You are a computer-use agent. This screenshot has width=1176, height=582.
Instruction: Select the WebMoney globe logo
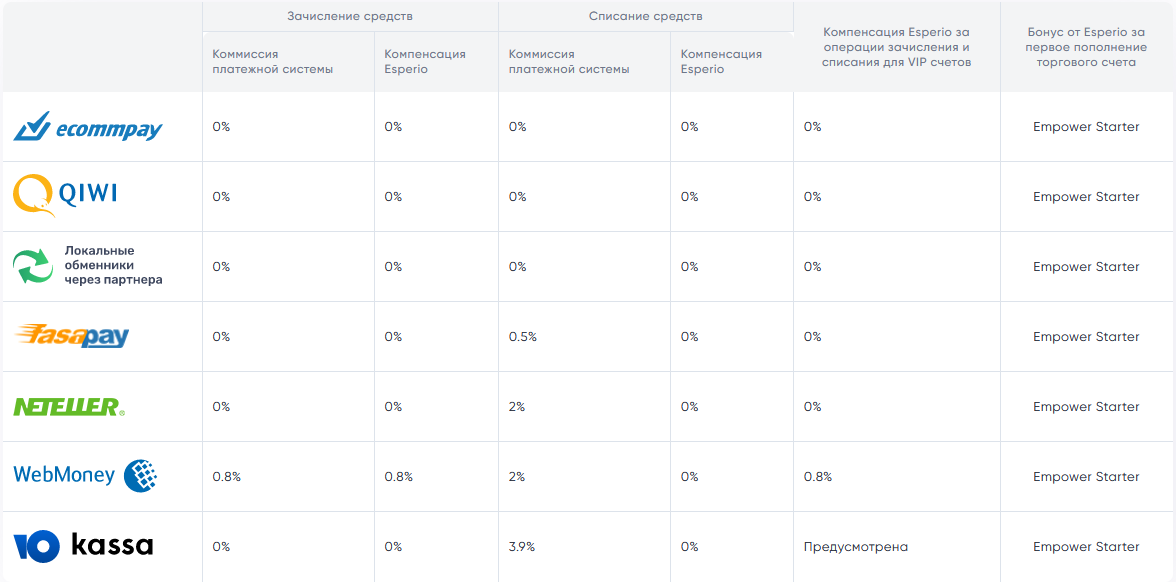pyautogui.click(x=140, y=476)
